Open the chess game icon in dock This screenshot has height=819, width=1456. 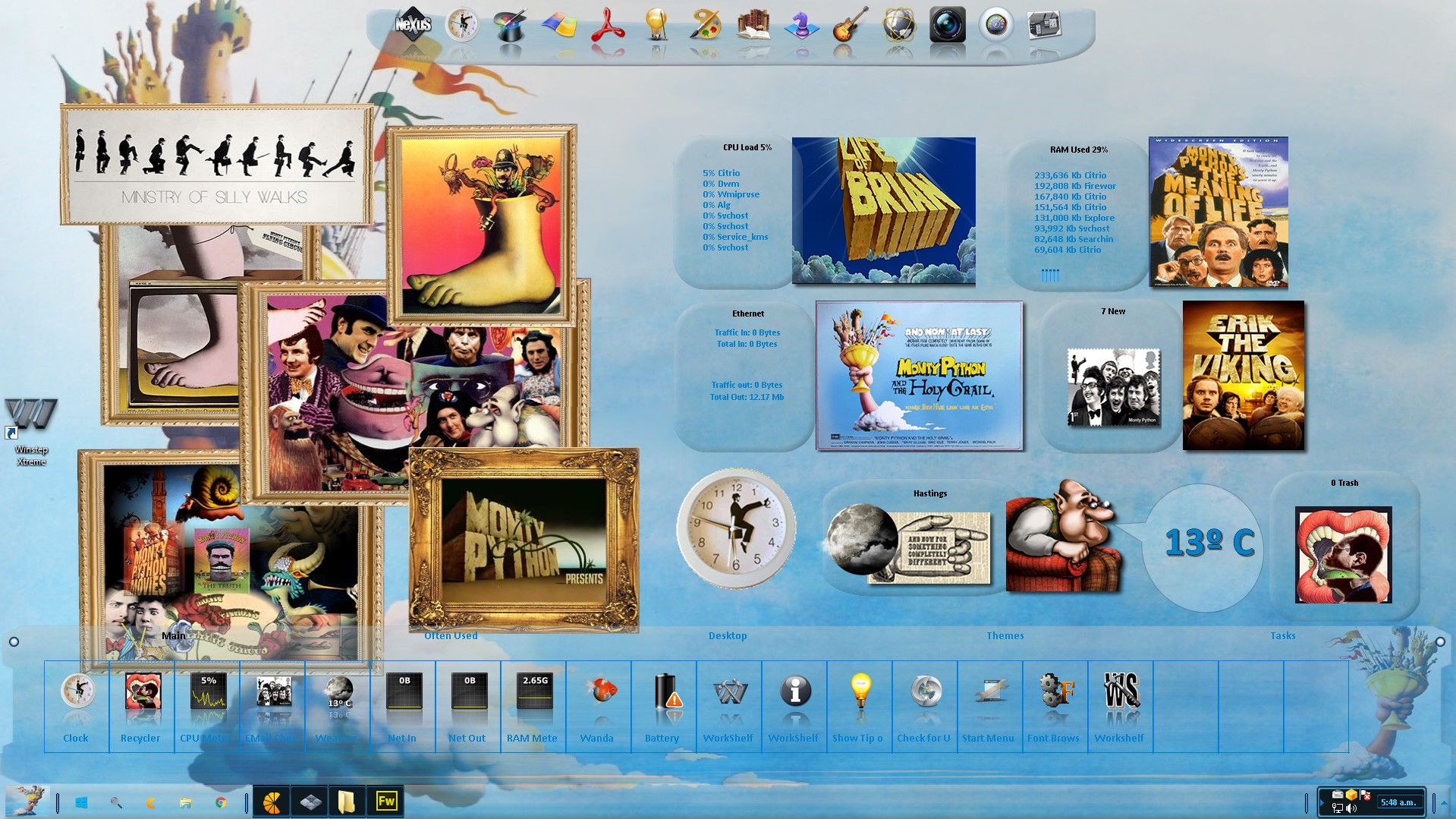click(802, 25)
